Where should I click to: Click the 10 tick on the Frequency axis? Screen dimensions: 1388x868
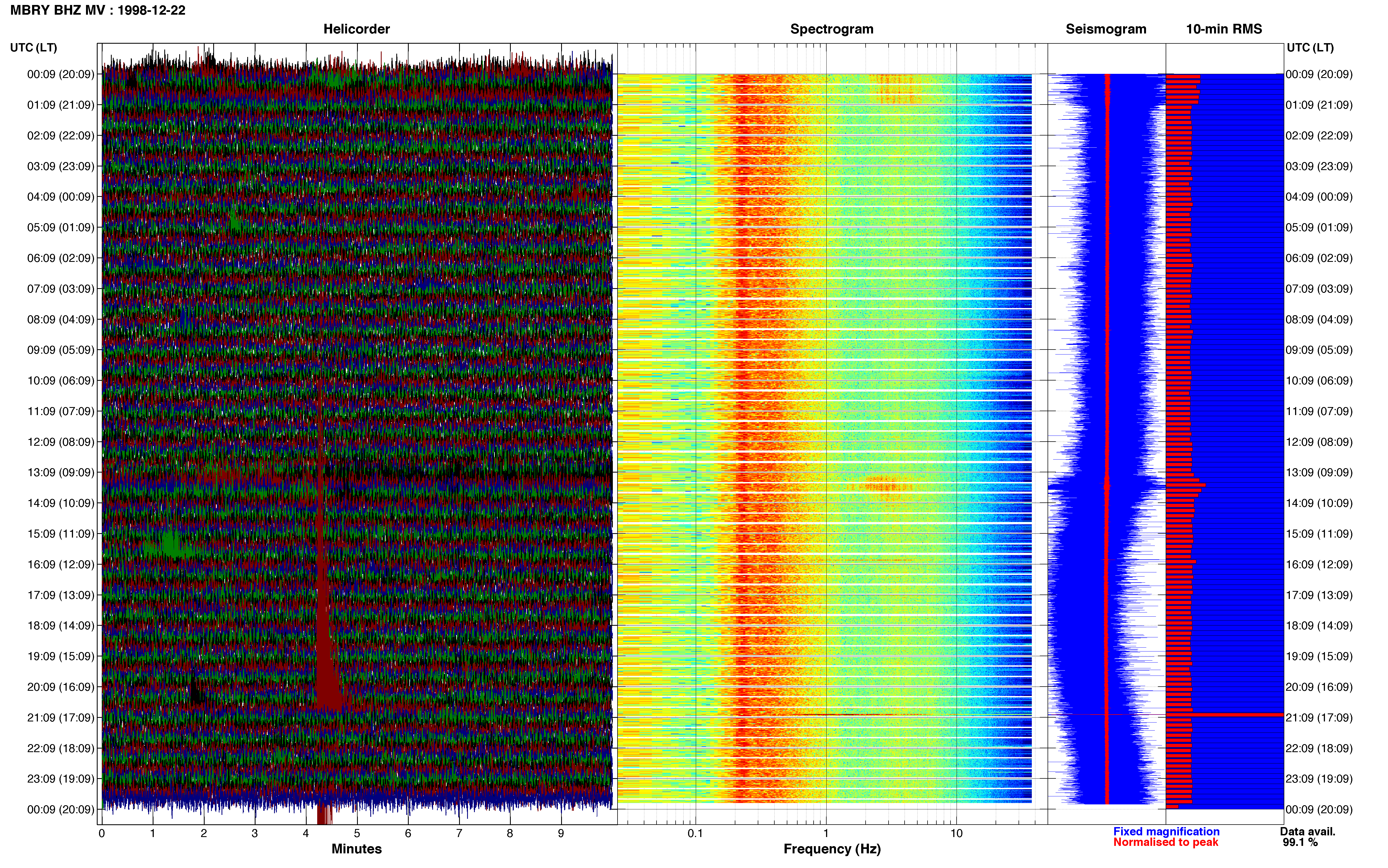coord(956,833)
